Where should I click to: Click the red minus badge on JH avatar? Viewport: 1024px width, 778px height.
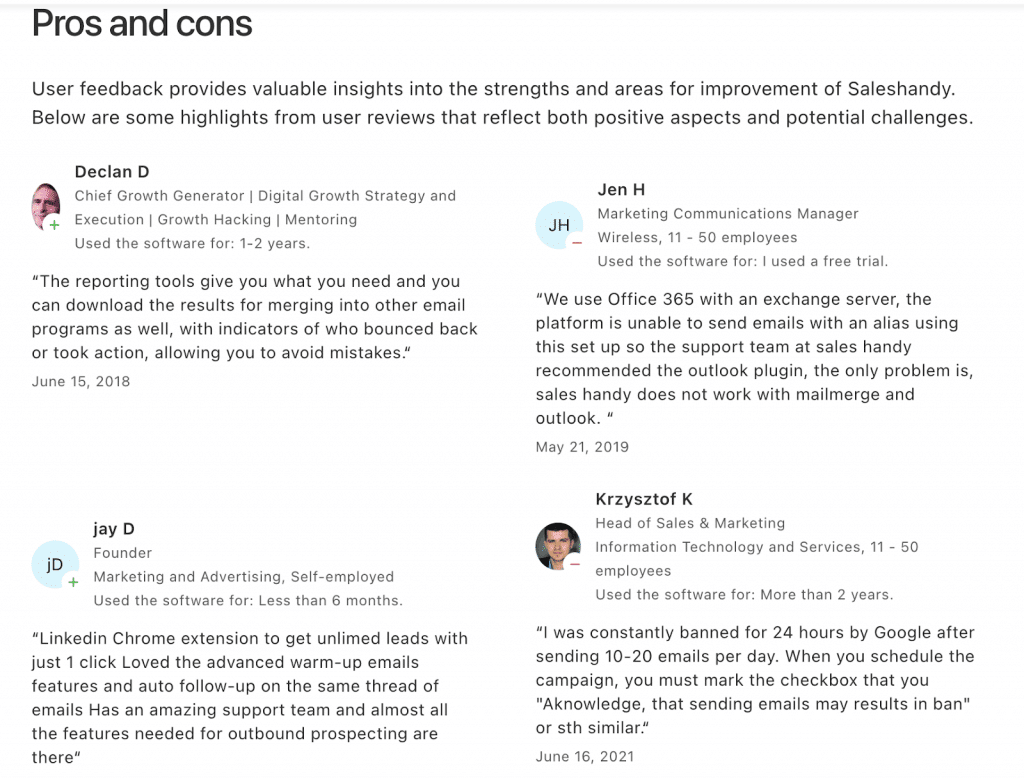577,242
